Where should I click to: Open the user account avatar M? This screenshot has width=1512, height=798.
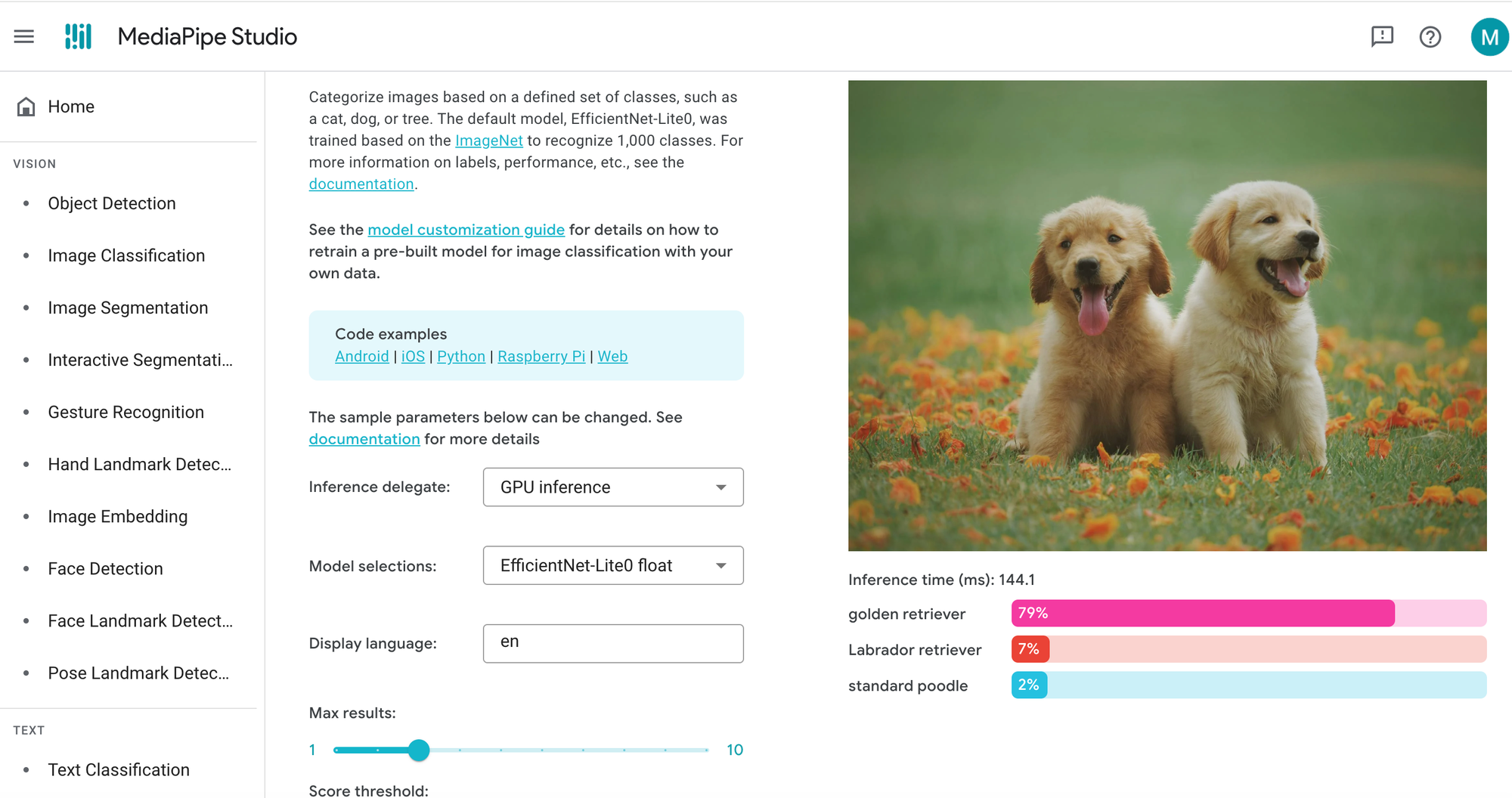pos(1489,37)
